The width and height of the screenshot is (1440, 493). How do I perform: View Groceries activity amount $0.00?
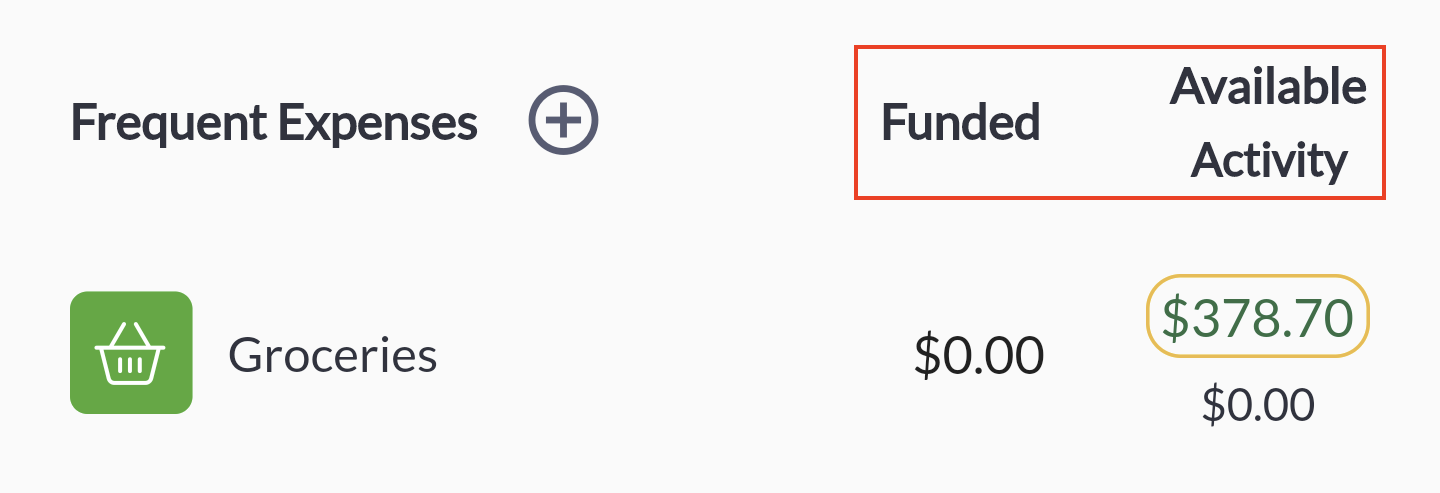1258,405
